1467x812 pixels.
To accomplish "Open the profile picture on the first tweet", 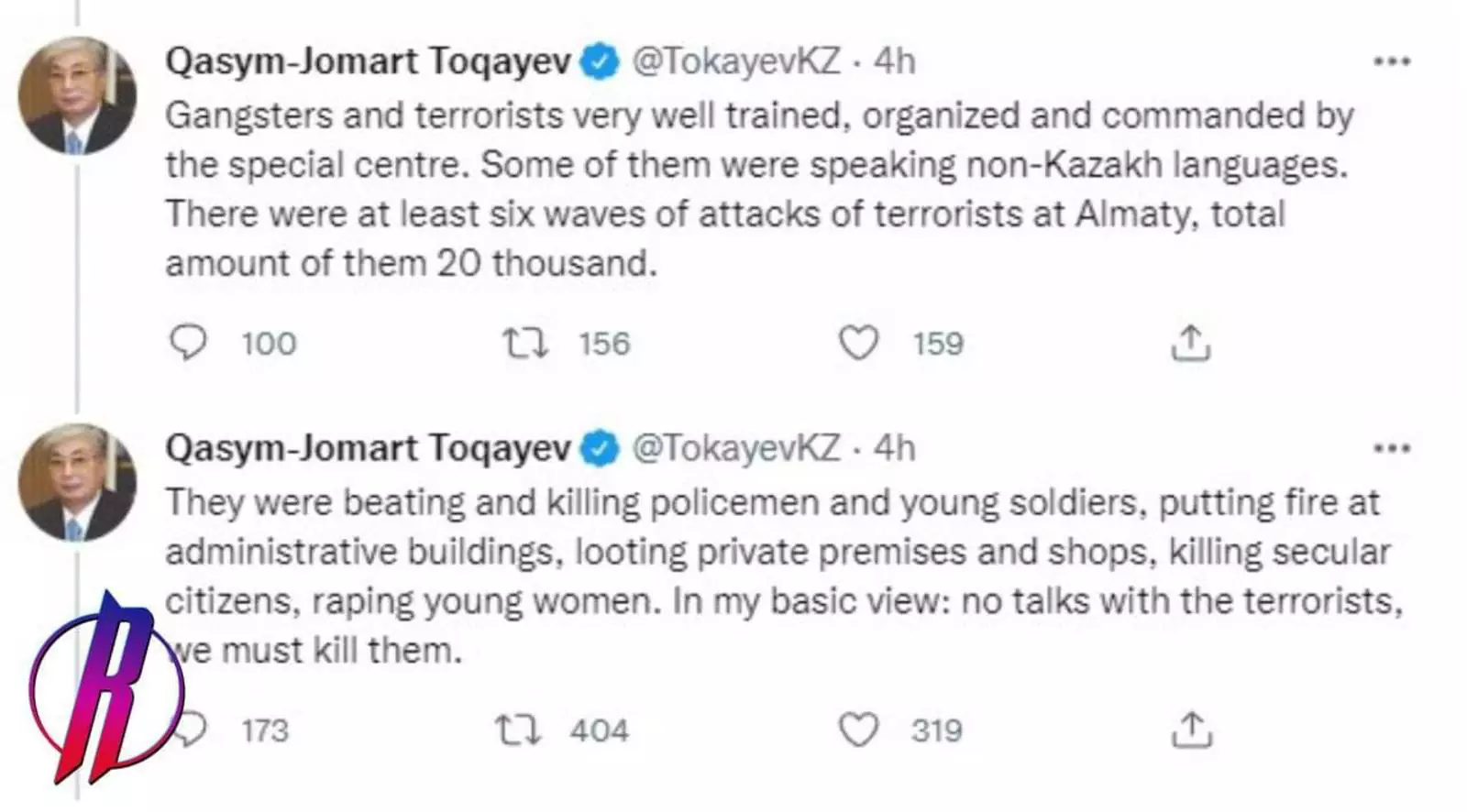I will tap(77, 95).
